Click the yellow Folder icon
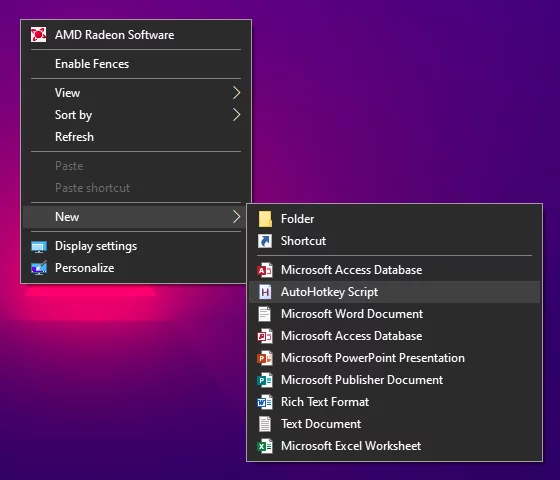560x480 pixels. [x=265, y=219]
